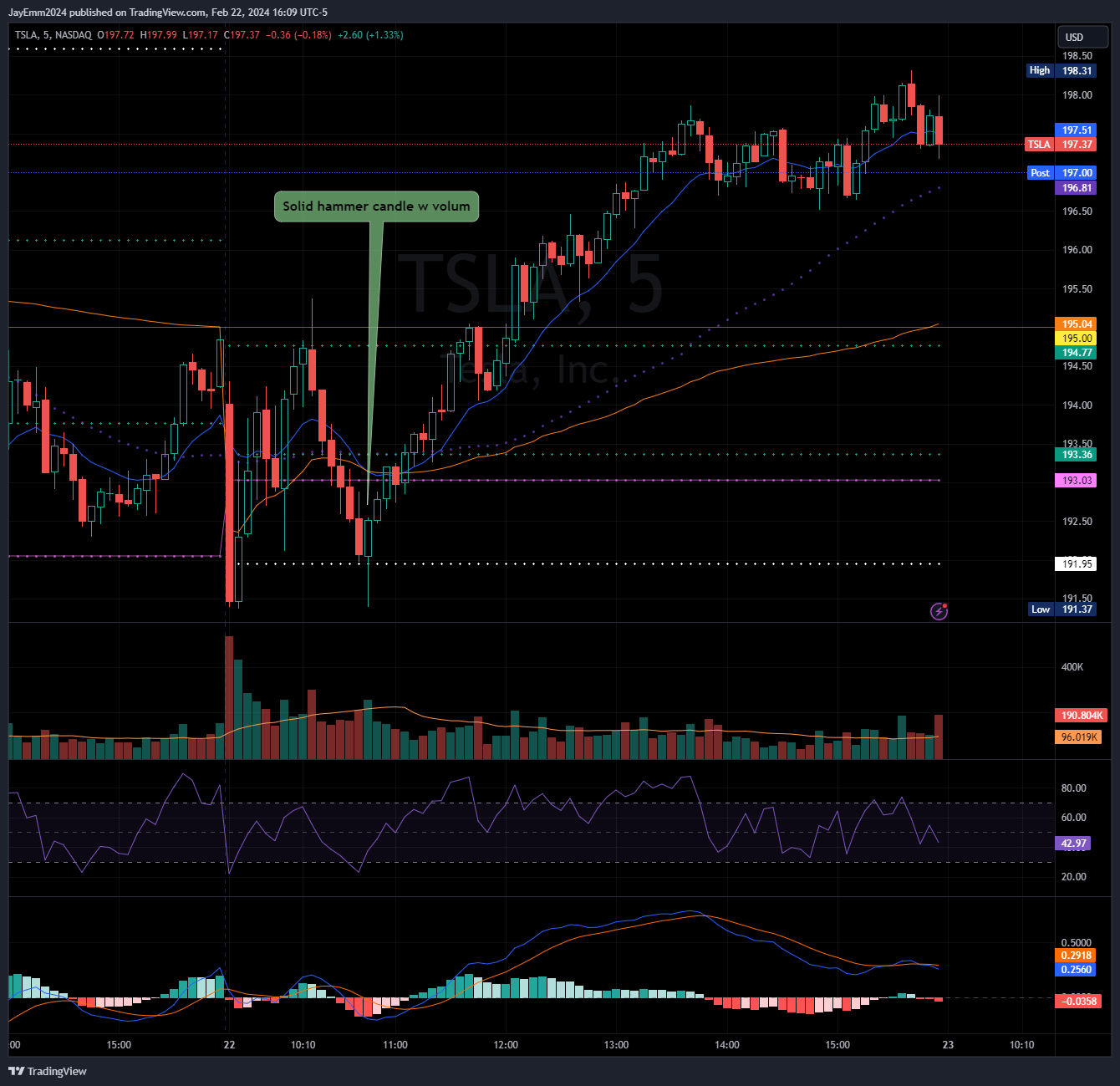Screen dimensions: 1120x1086
Task: Click the Low 191.37 price label
Action: tap(1061, 609)
